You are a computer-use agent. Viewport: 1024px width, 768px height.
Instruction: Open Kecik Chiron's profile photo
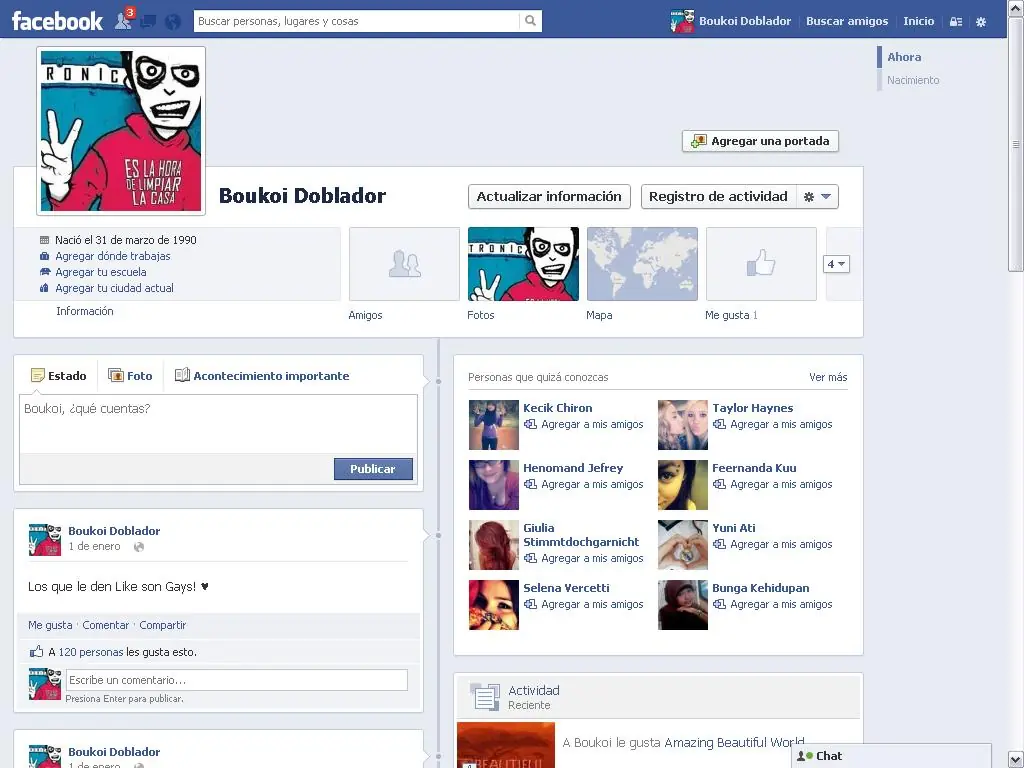point(494,424)
